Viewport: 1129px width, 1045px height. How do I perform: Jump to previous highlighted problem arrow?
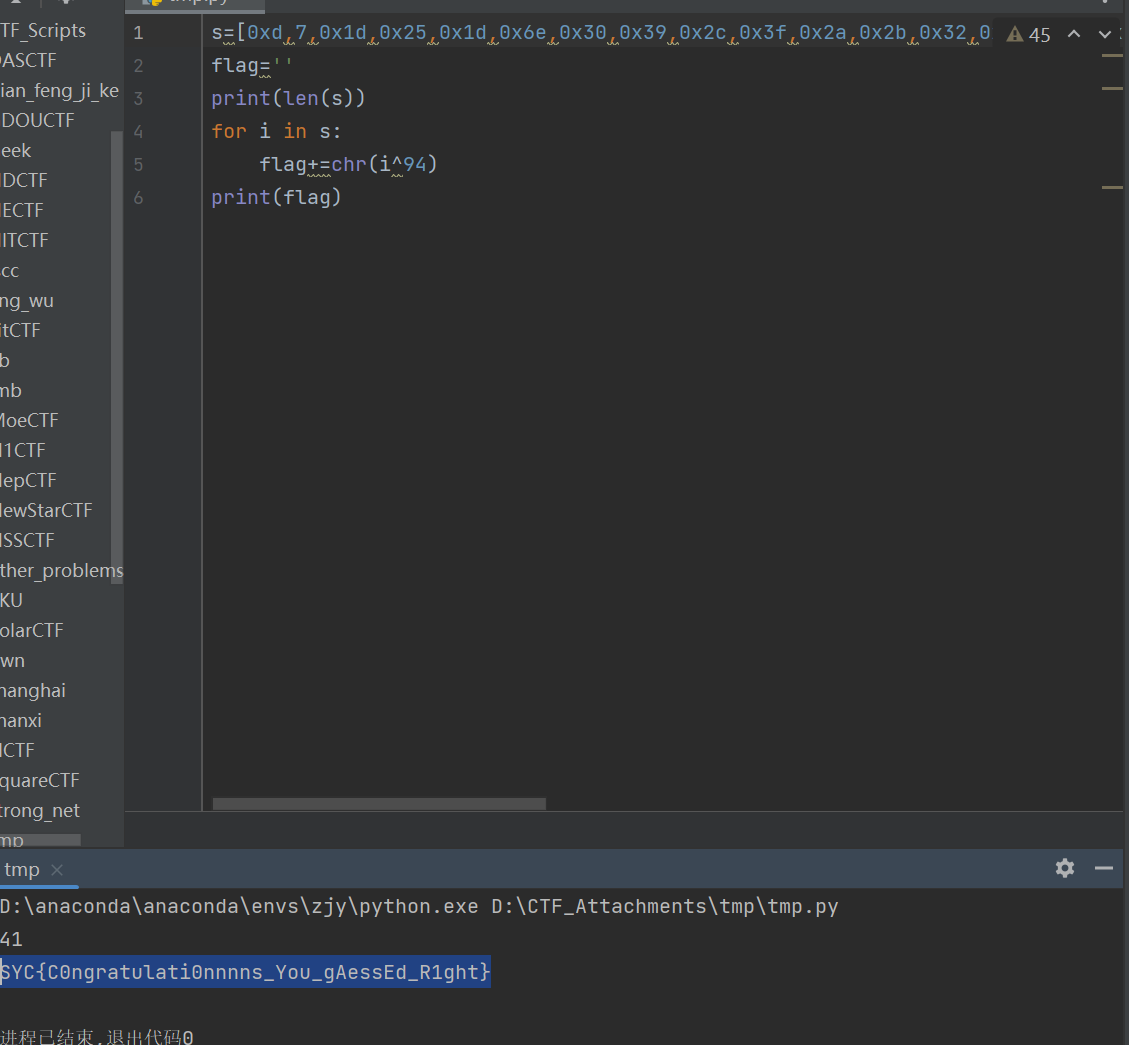pos(1074,34)
